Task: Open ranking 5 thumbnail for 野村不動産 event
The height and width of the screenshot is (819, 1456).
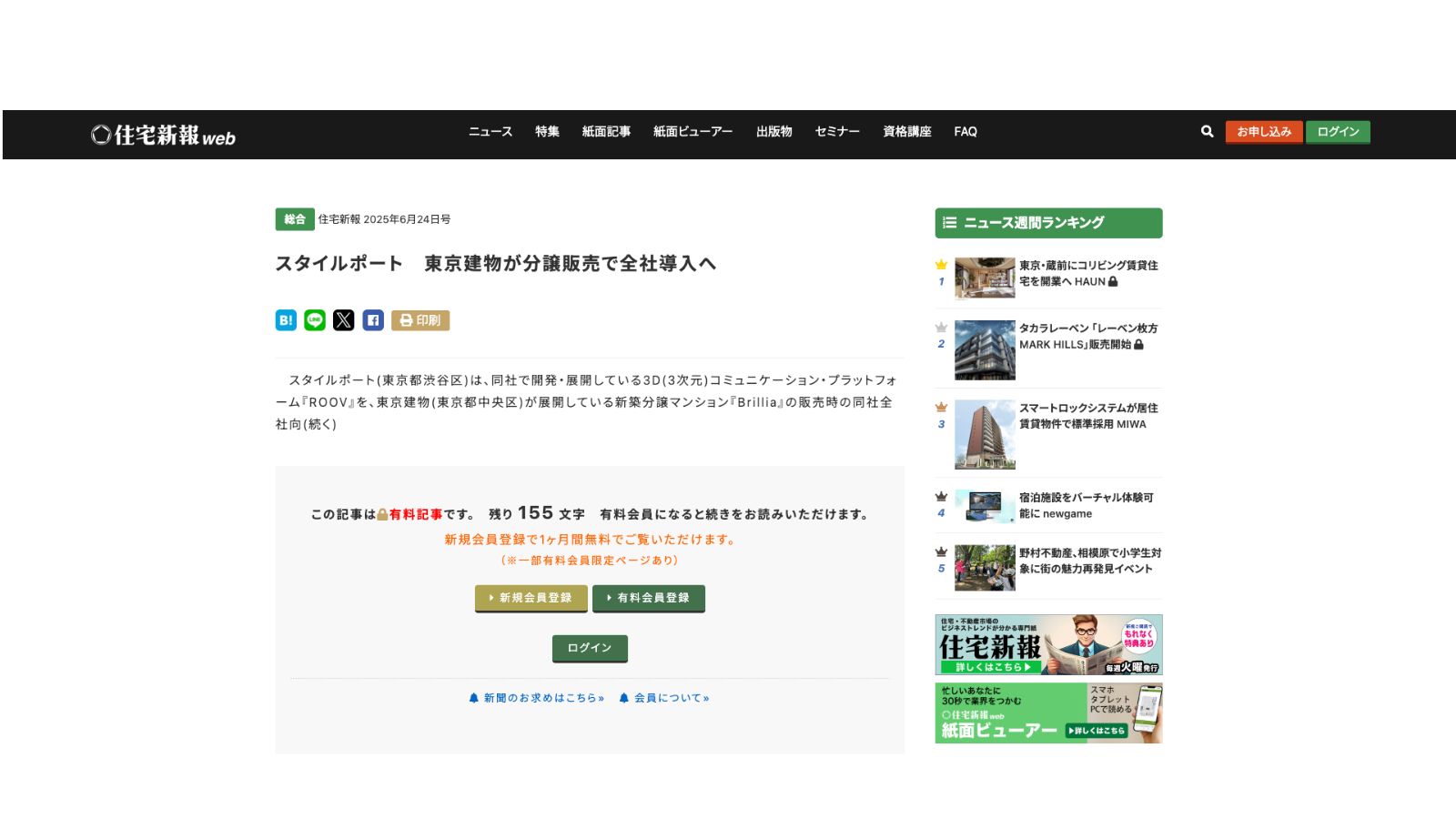Action: [985, 568]
